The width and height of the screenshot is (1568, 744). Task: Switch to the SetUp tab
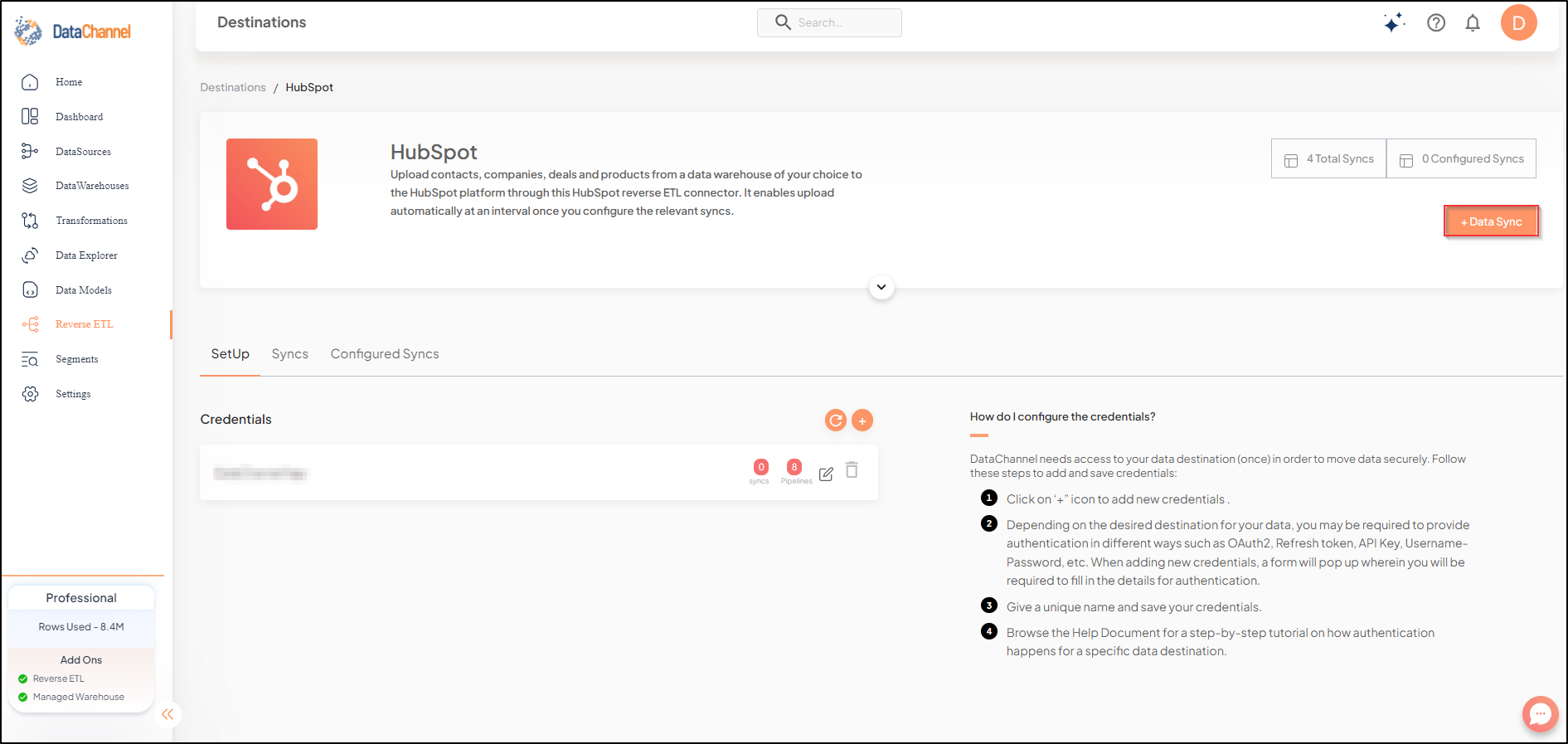pos(231,354)
